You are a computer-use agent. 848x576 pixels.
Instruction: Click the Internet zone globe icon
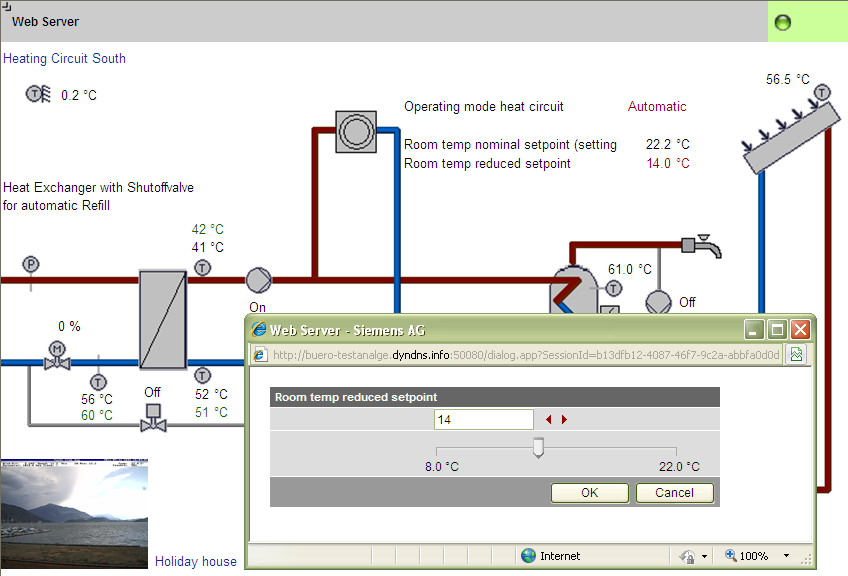pyautogui.click(x=528, y=555)
